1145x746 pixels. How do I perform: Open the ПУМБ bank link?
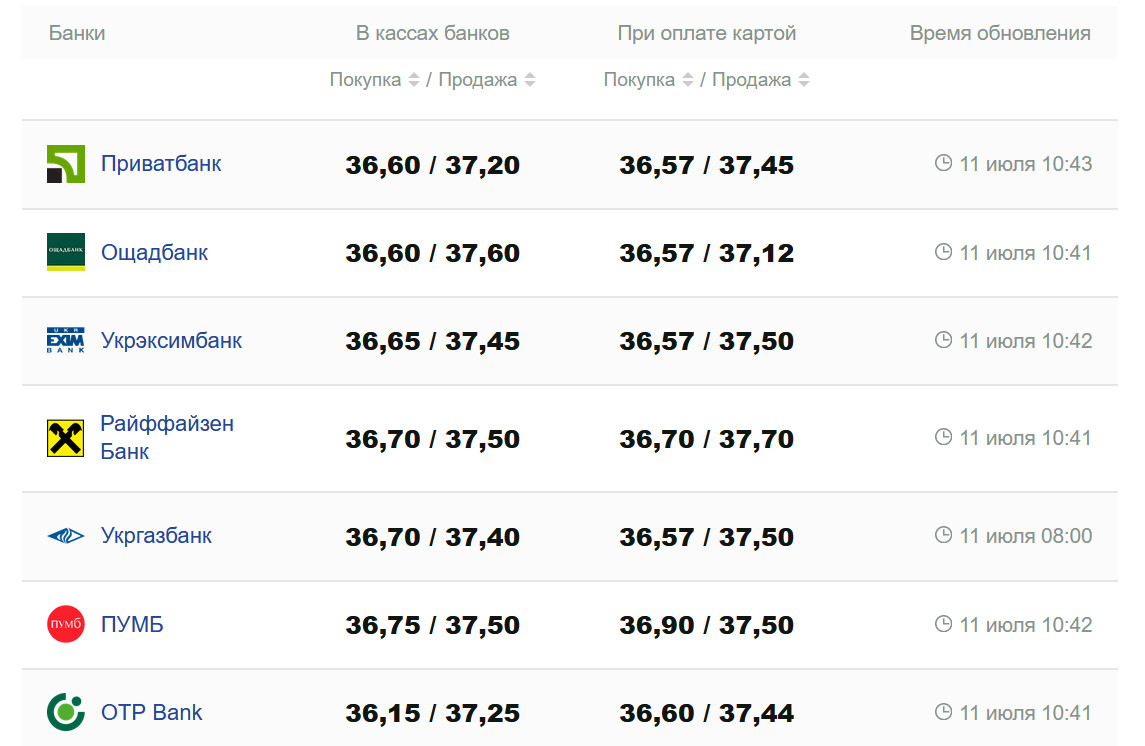pyautogui.click(x=132, y=625)
